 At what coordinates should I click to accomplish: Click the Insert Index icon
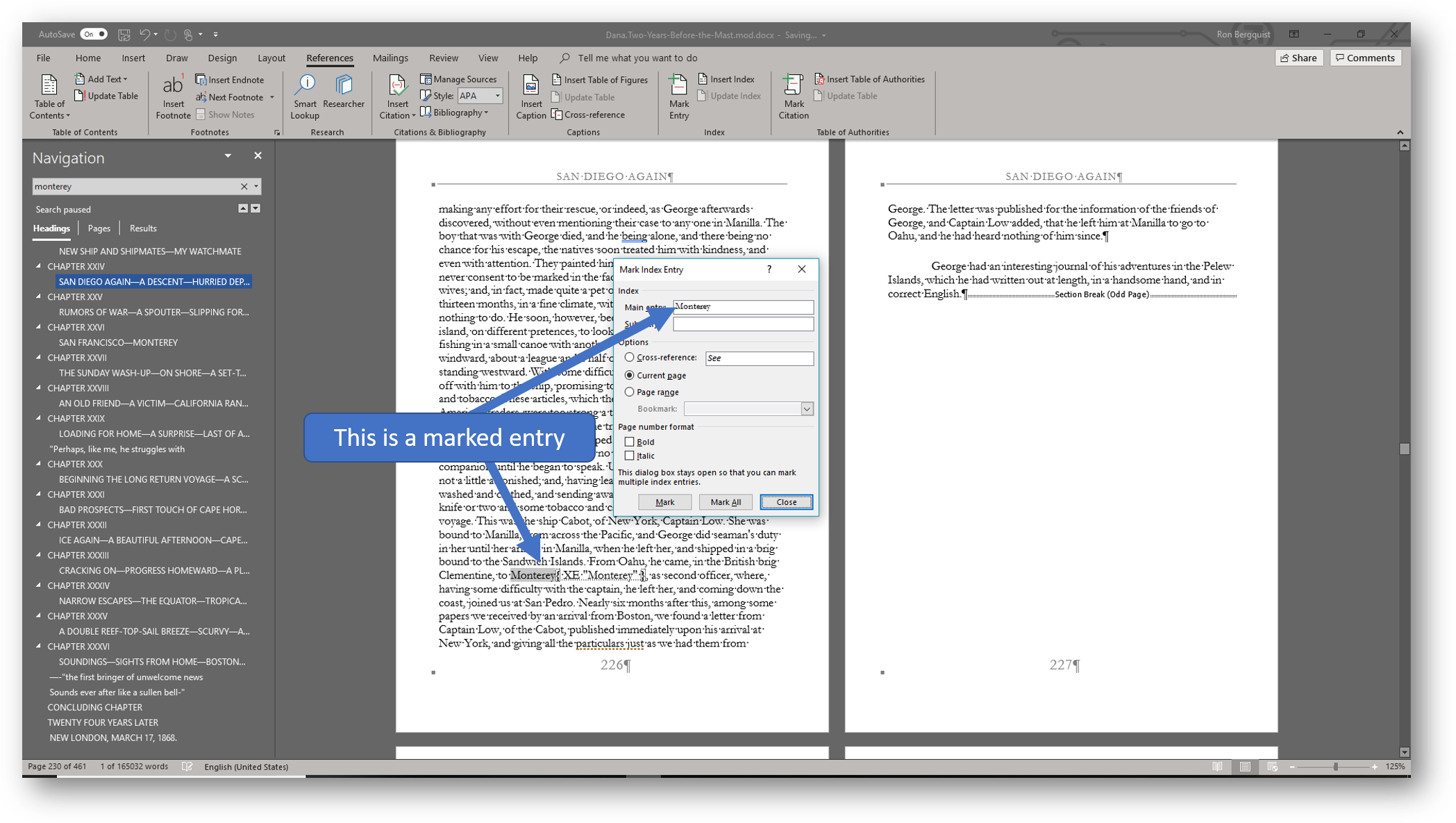coord(726,79)
